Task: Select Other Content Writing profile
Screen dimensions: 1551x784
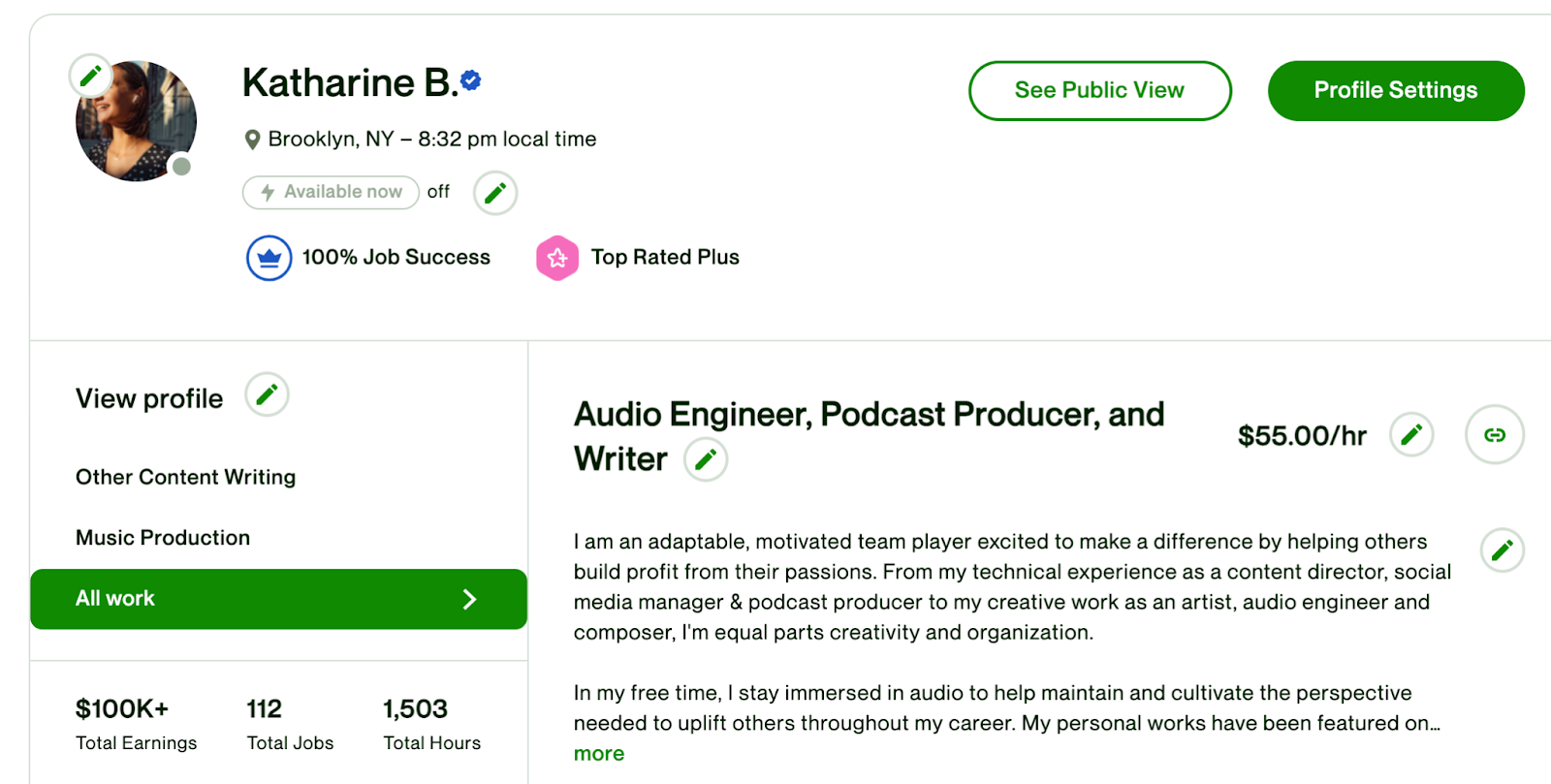Action: (x=186, y=477)
